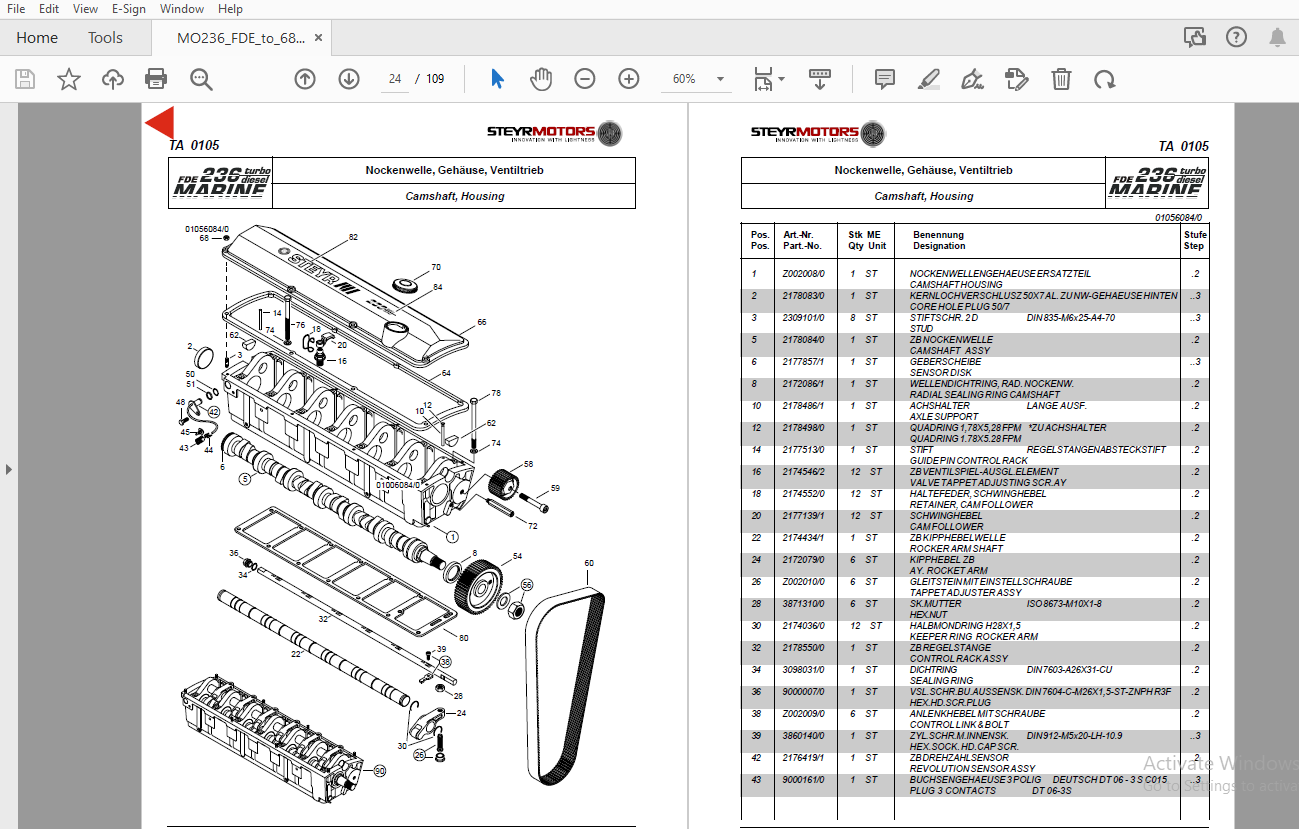Select the highlight text tool
This screenshot has width=1299, height=829.
(929, 79)
